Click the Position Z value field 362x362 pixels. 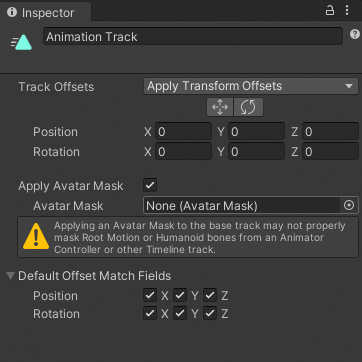click(330, 132)
